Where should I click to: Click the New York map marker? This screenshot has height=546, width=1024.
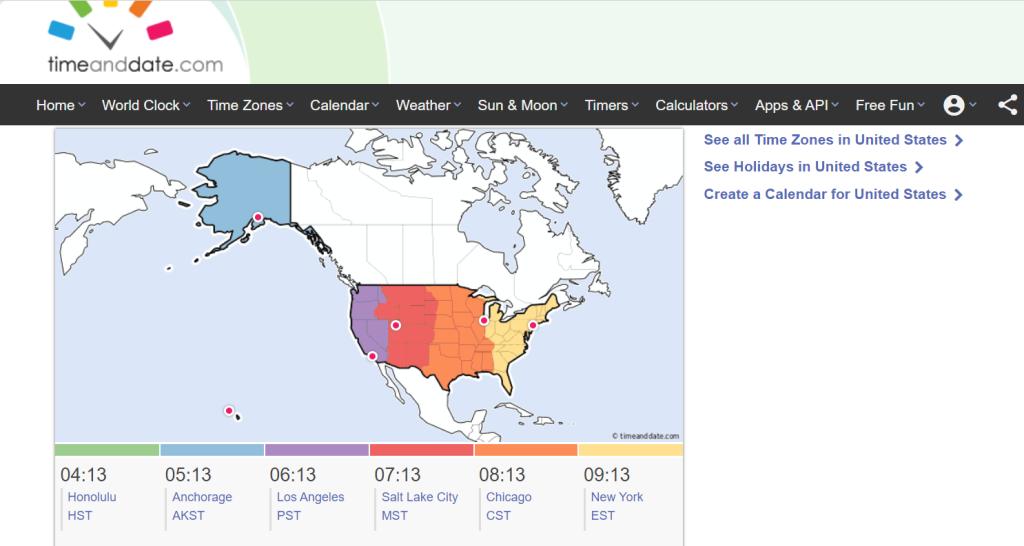(533, 325)
